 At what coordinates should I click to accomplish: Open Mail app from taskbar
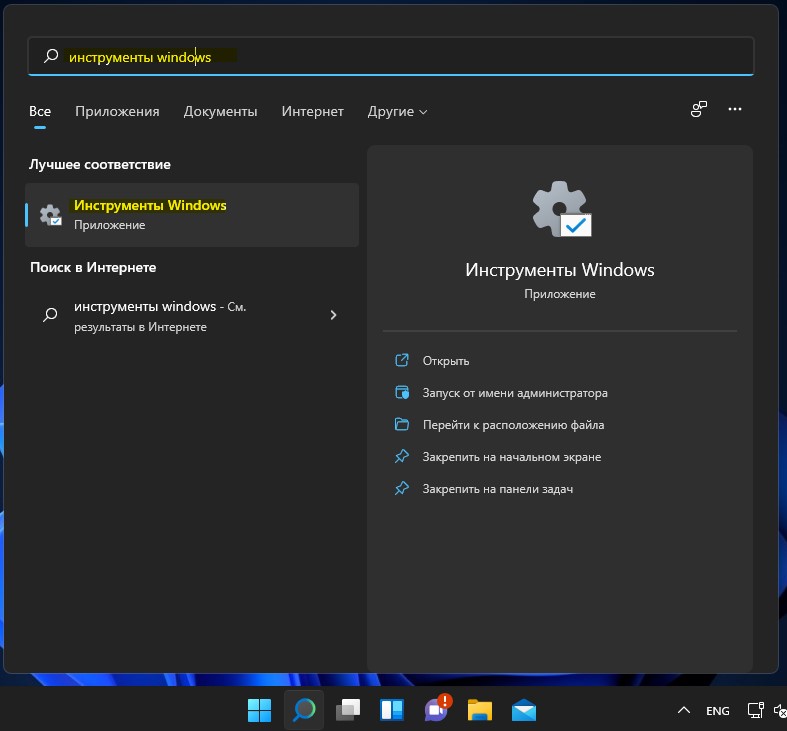pyautogui.click(x=524, y=710)
